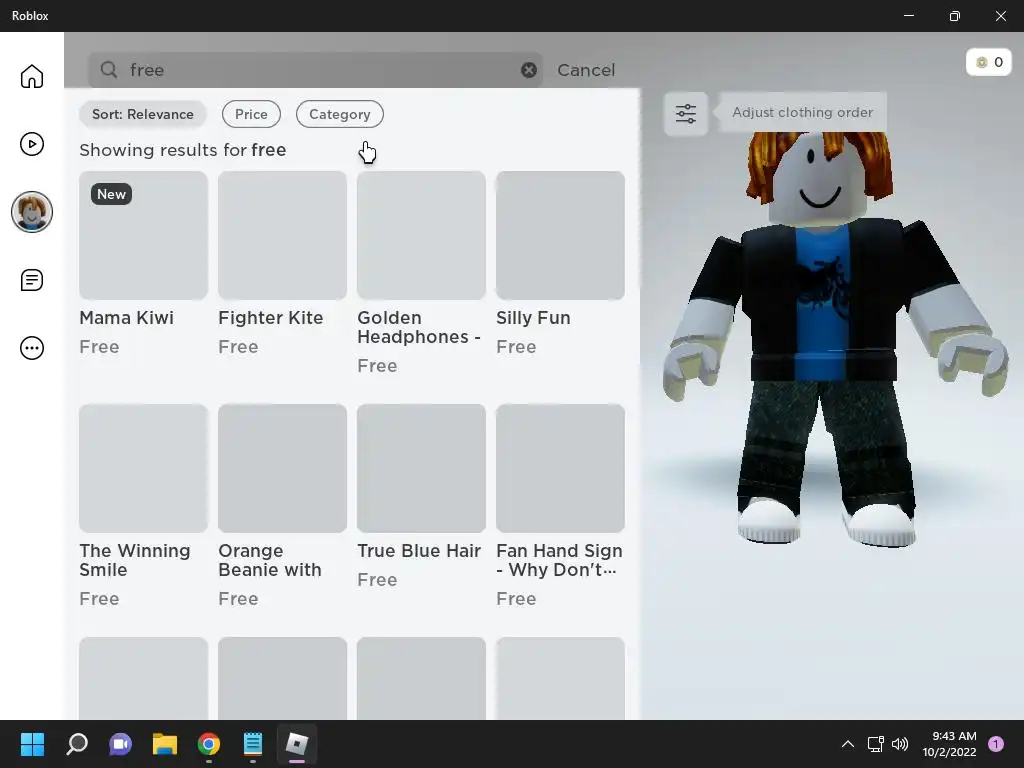Open the More (three dots) sidebar icon
Image resolution: width=1024 pixels, height=768 pixels.
[x=31, y=348]
